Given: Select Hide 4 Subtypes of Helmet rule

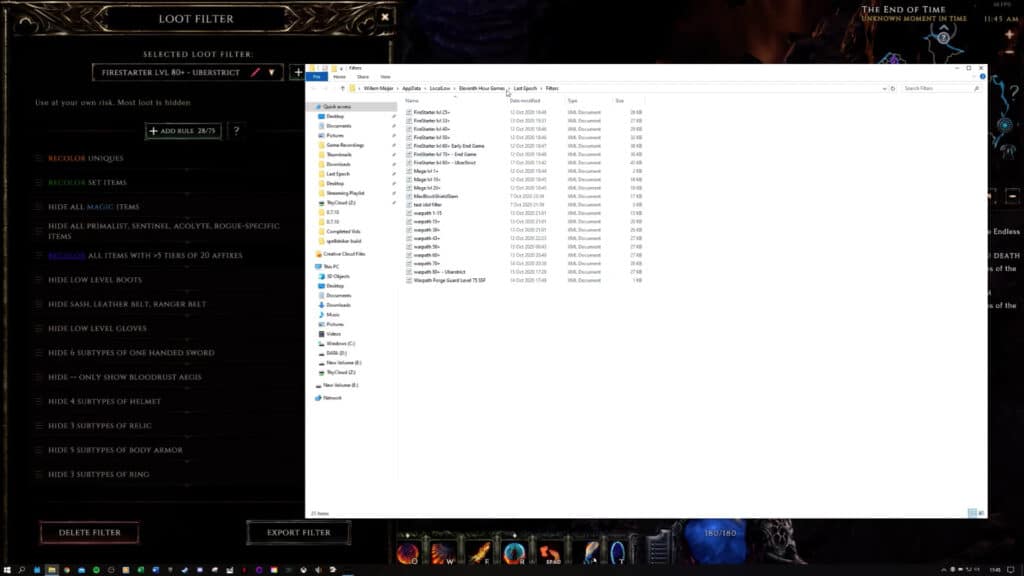Looking at the screenshot, I should [x=104, y=401].
